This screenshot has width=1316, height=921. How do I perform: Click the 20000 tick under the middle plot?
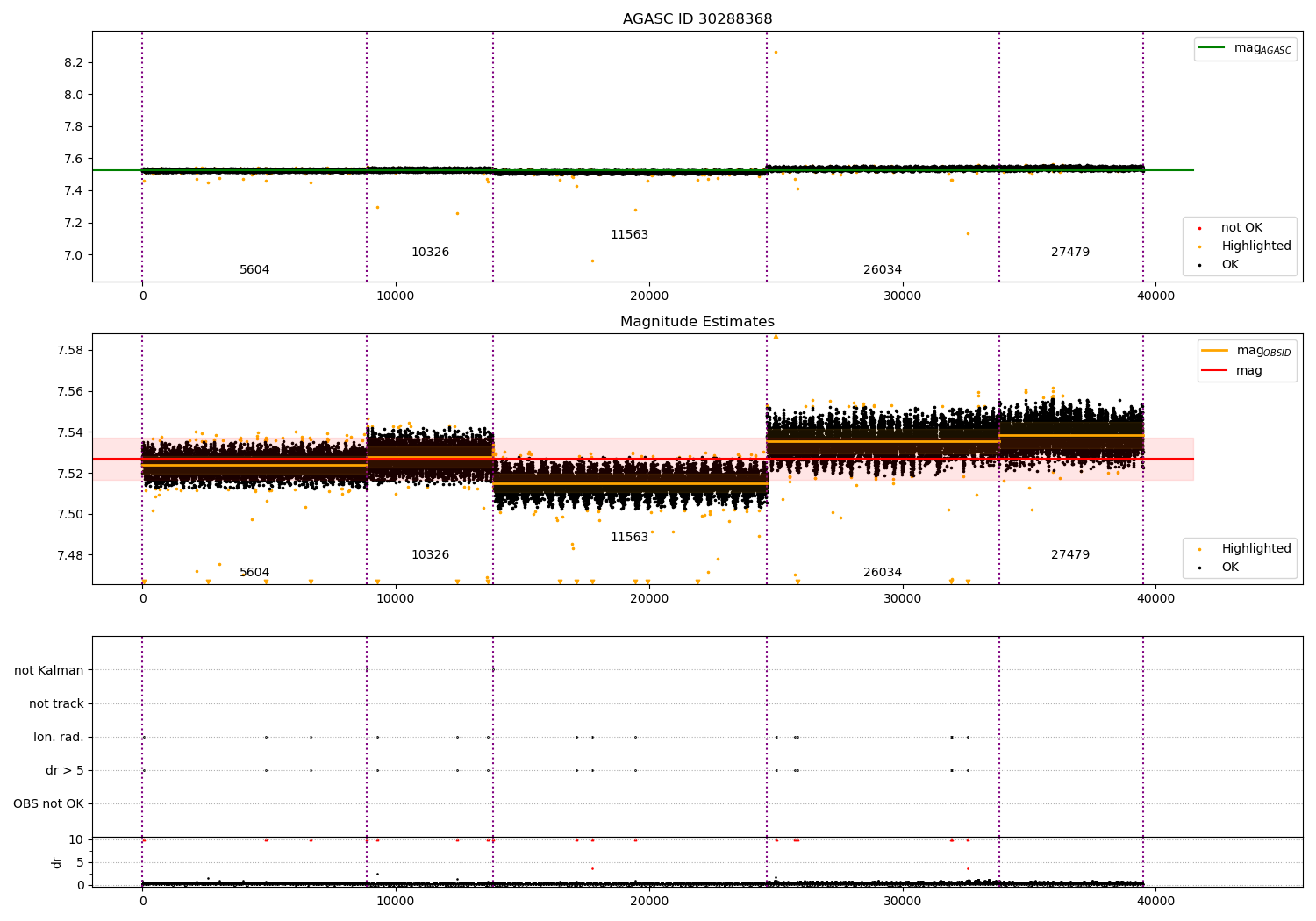pyautogui.click(x=649, y=599)
